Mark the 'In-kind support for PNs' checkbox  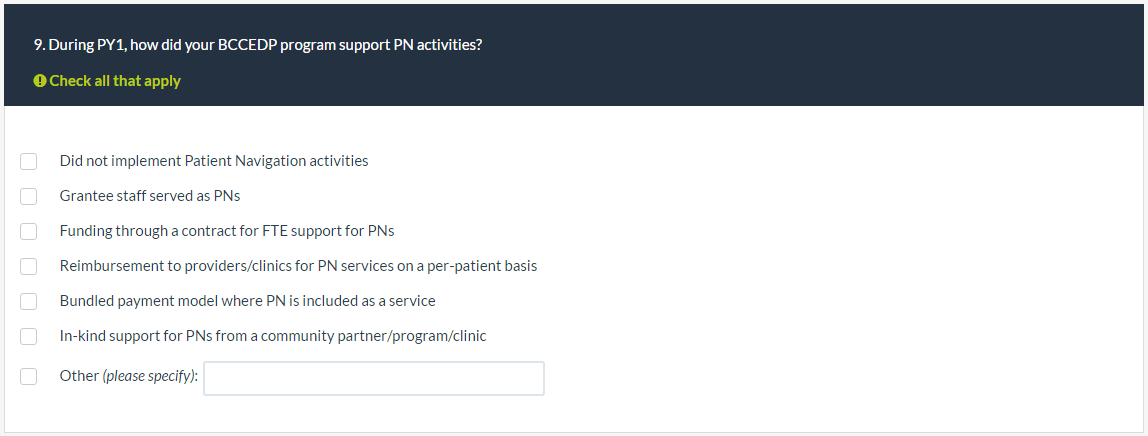tap(29, 336)
